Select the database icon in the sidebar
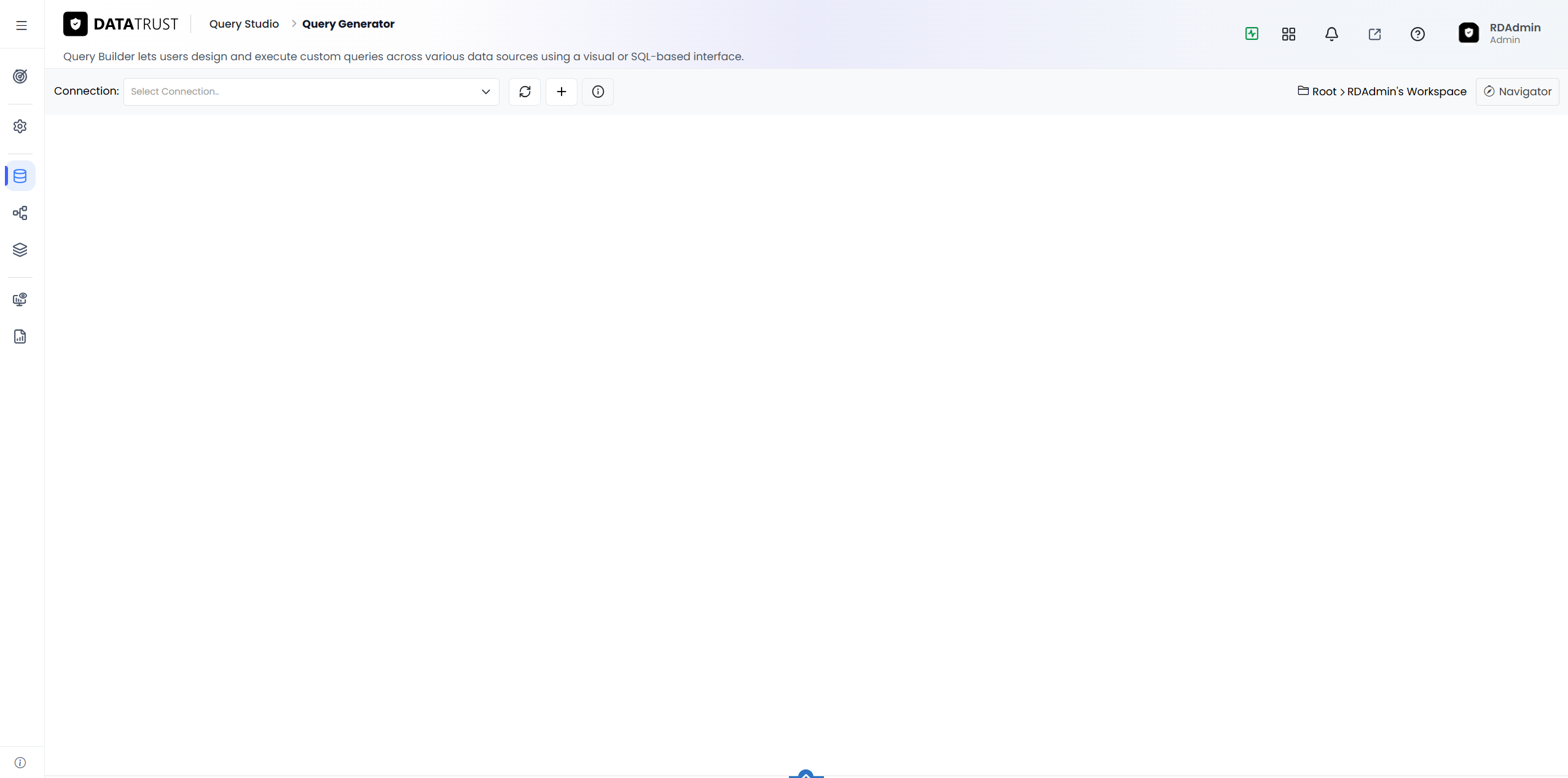This screenshot has width=1568, height=778. tap(20, 176)
